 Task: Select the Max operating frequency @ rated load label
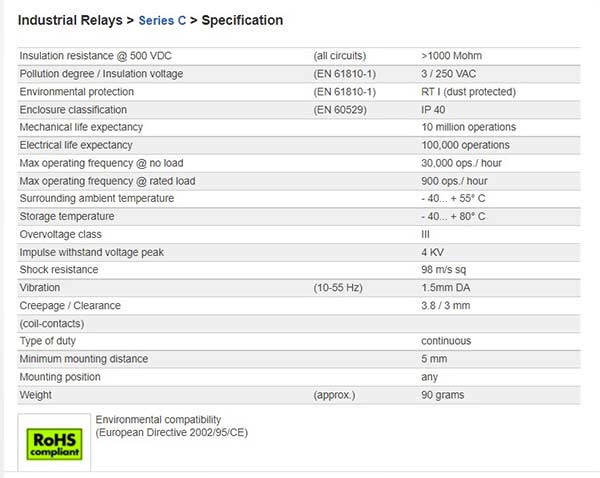107,181
